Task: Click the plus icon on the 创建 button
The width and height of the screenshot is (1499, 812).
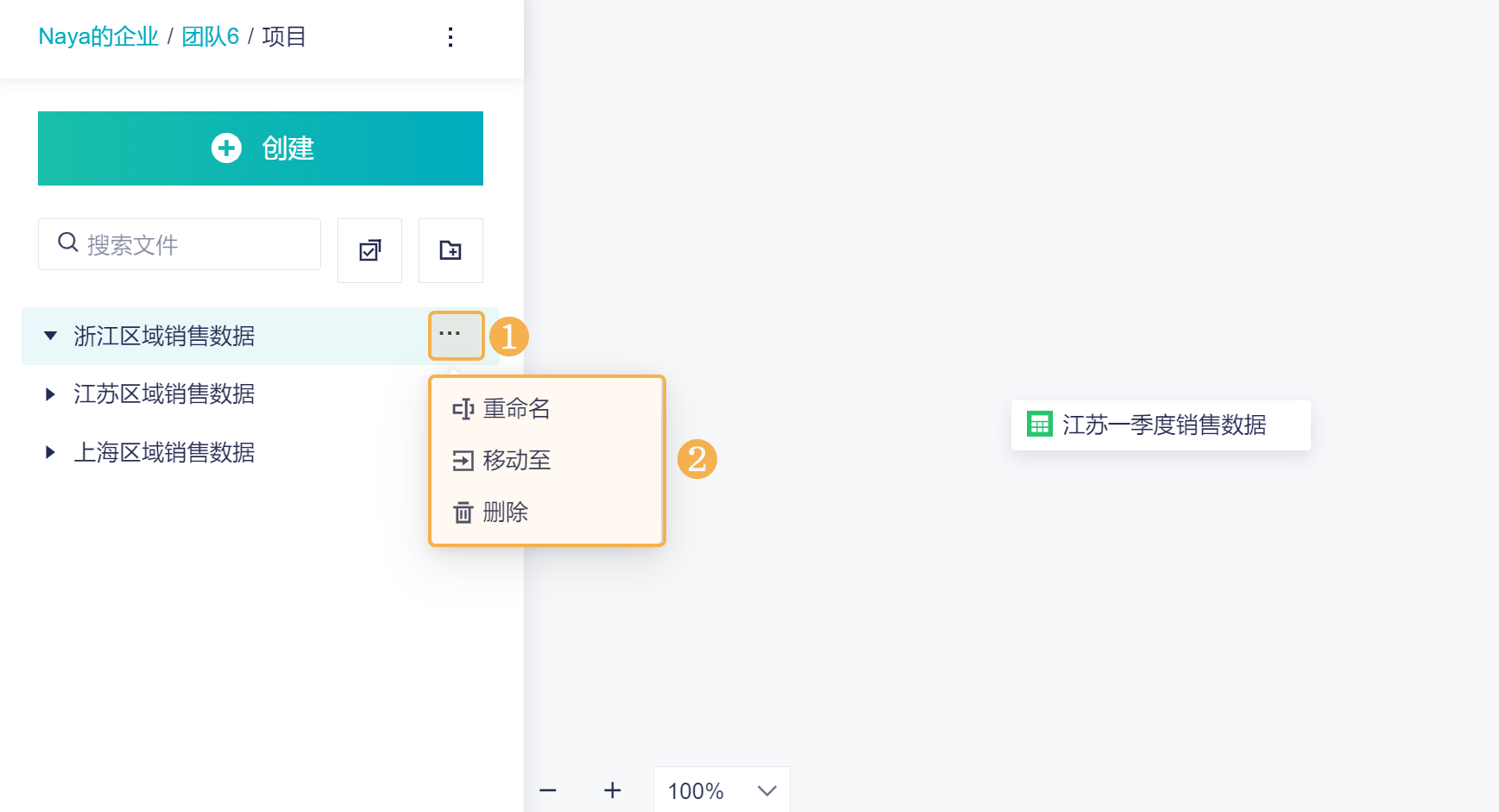Action: point(227,148)
